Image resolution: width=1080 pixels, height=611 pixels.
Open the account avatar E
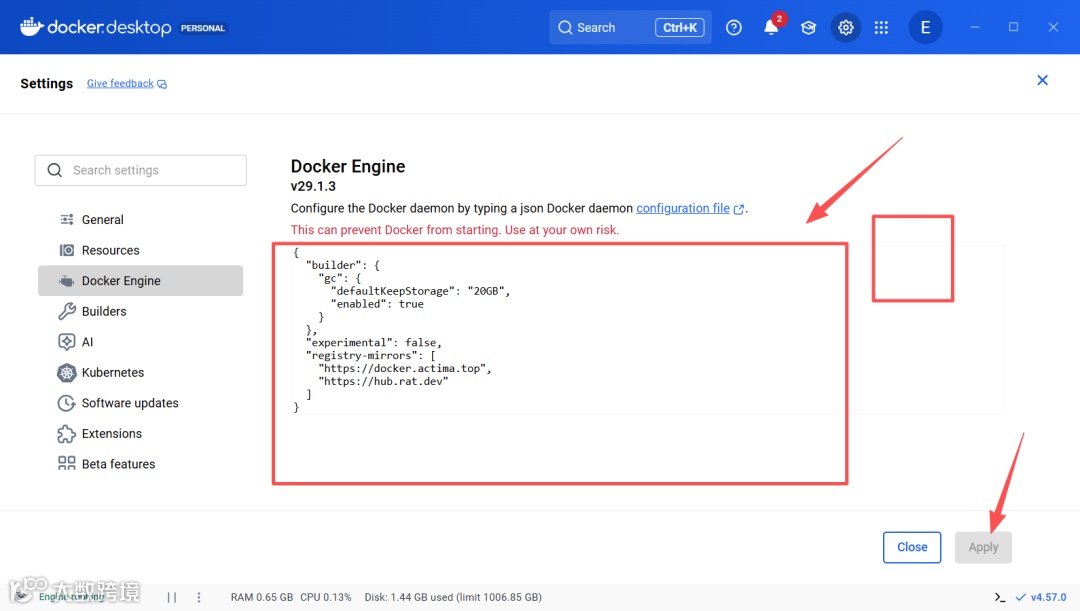tap(925, 28)
